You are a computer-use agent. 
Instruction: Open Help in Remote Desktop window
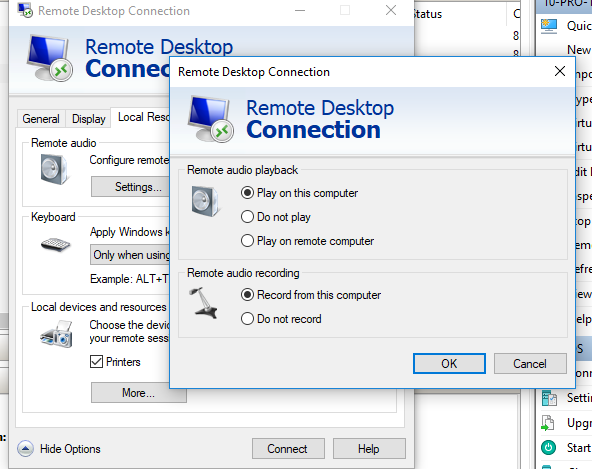point(369,449)
